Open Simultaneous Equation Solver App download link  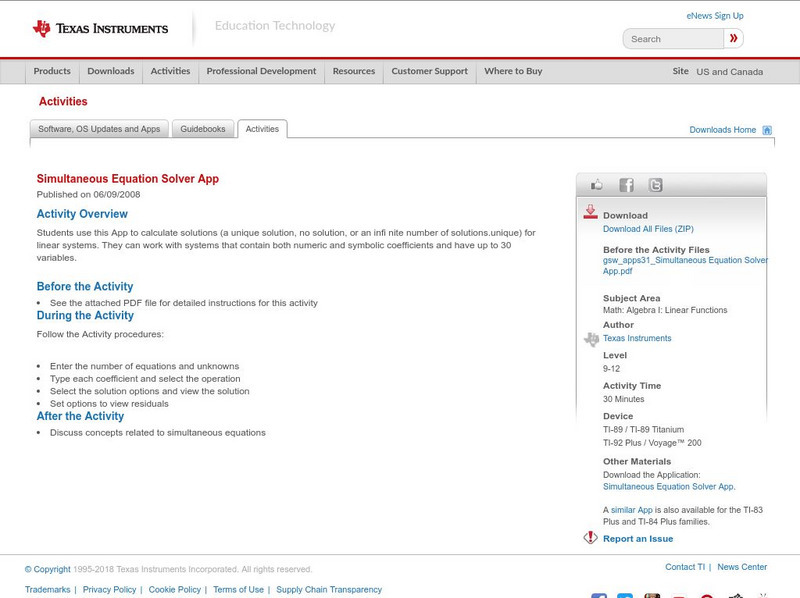[669, 487]
